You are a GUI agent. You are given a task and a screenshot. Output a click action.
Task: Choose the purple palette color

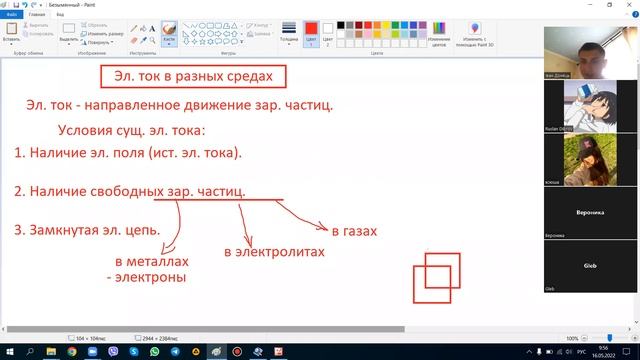pos(422,25)
